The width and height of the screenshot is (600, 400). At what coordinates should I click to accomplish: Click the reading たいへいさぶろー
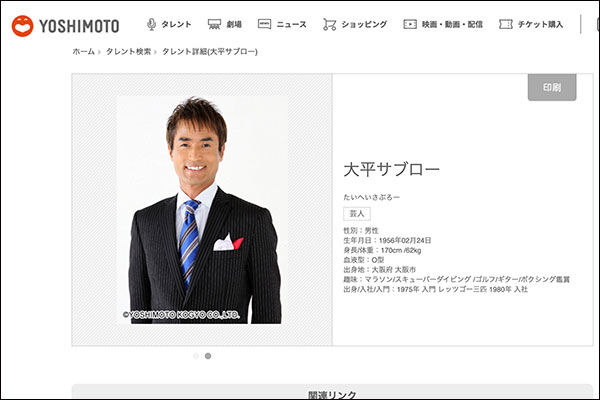point(371,197)
